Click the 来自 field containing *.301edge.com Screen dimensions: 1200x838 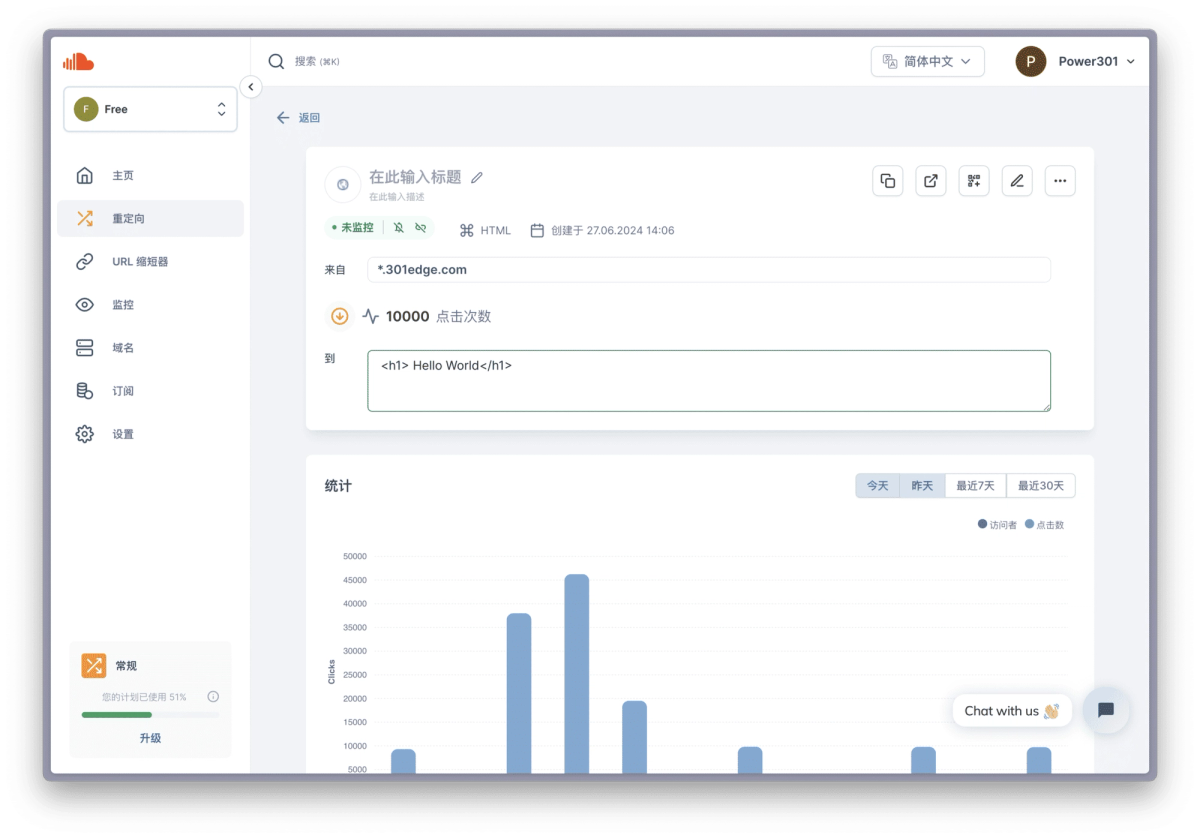click(x=709, y=270)
